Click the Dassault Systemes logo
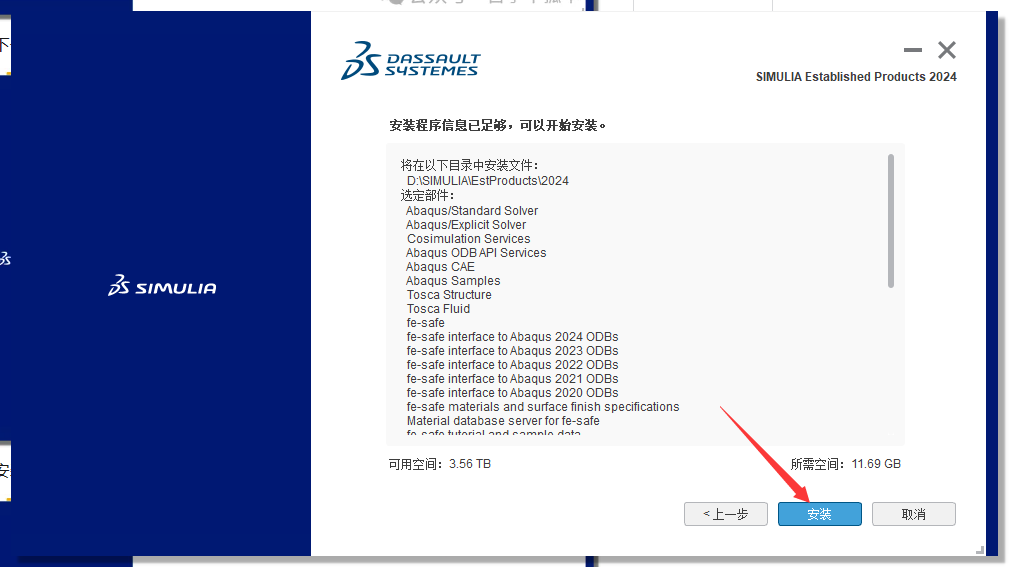This screenshot has height=567, width=1009. pyautogui.click(x=411, y=60)
